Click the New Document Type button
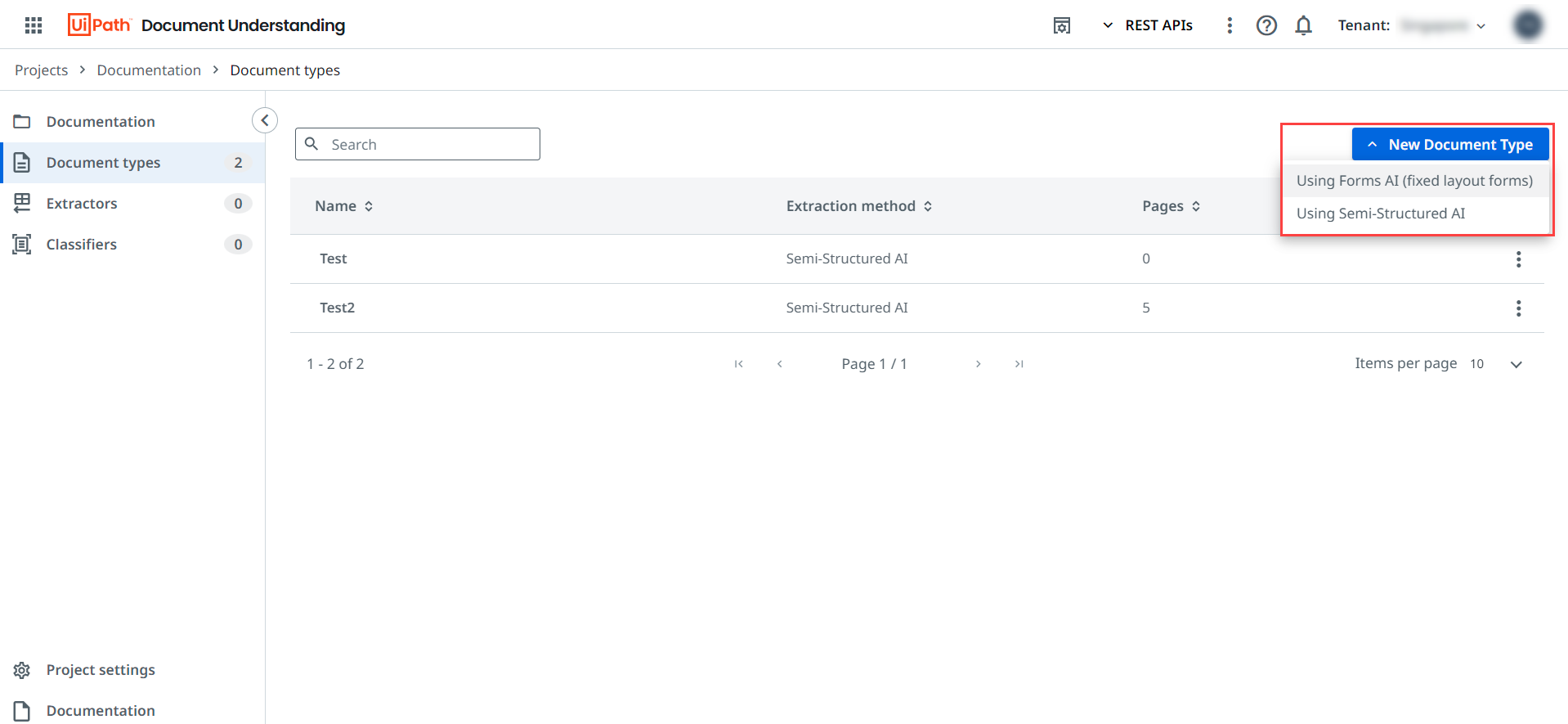The height and width of the screenshot is (724, 1568). click(x=1450, y=145)
